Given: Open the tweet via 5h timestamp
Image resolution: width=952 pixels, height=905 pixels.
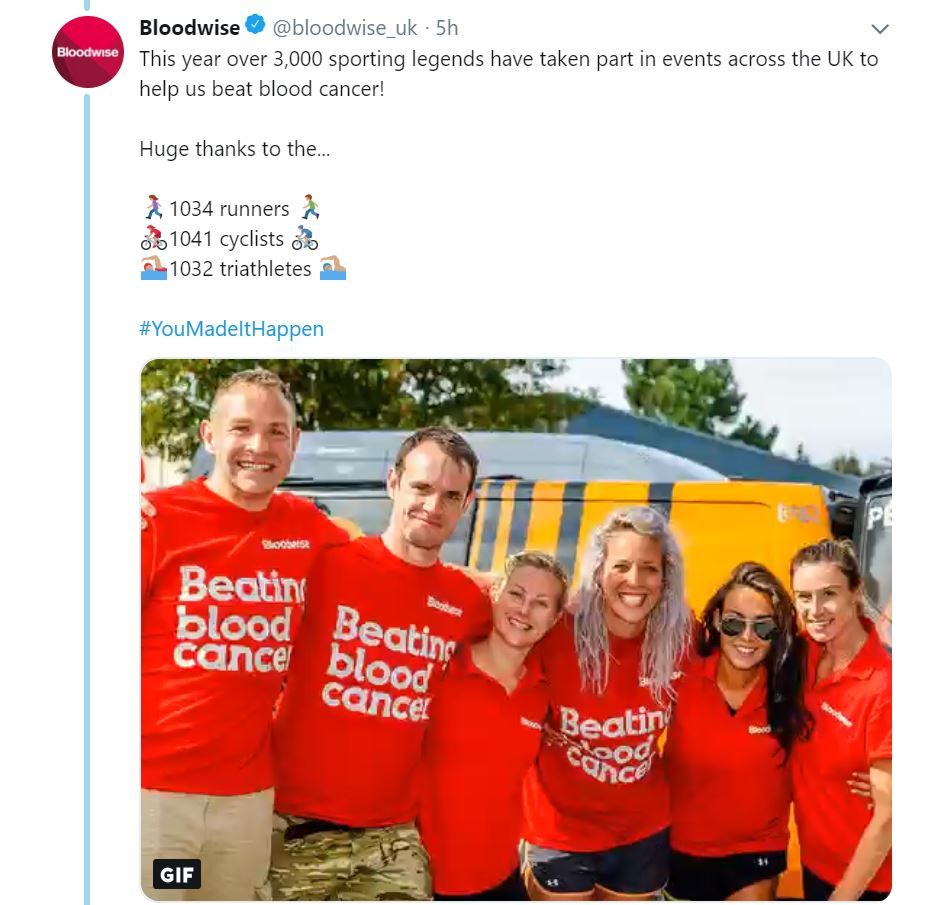Looking at the screenshot, I should pos(447,28).
